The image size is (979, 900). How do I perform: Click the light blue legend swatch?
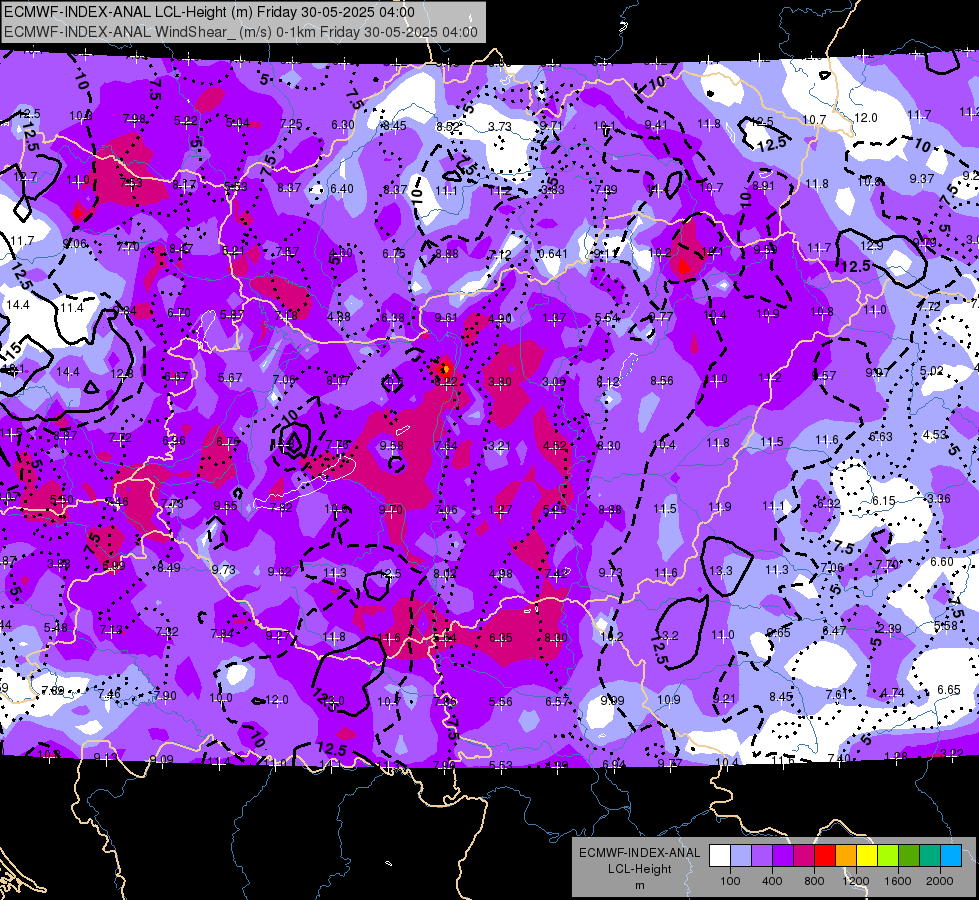(951, 856)
